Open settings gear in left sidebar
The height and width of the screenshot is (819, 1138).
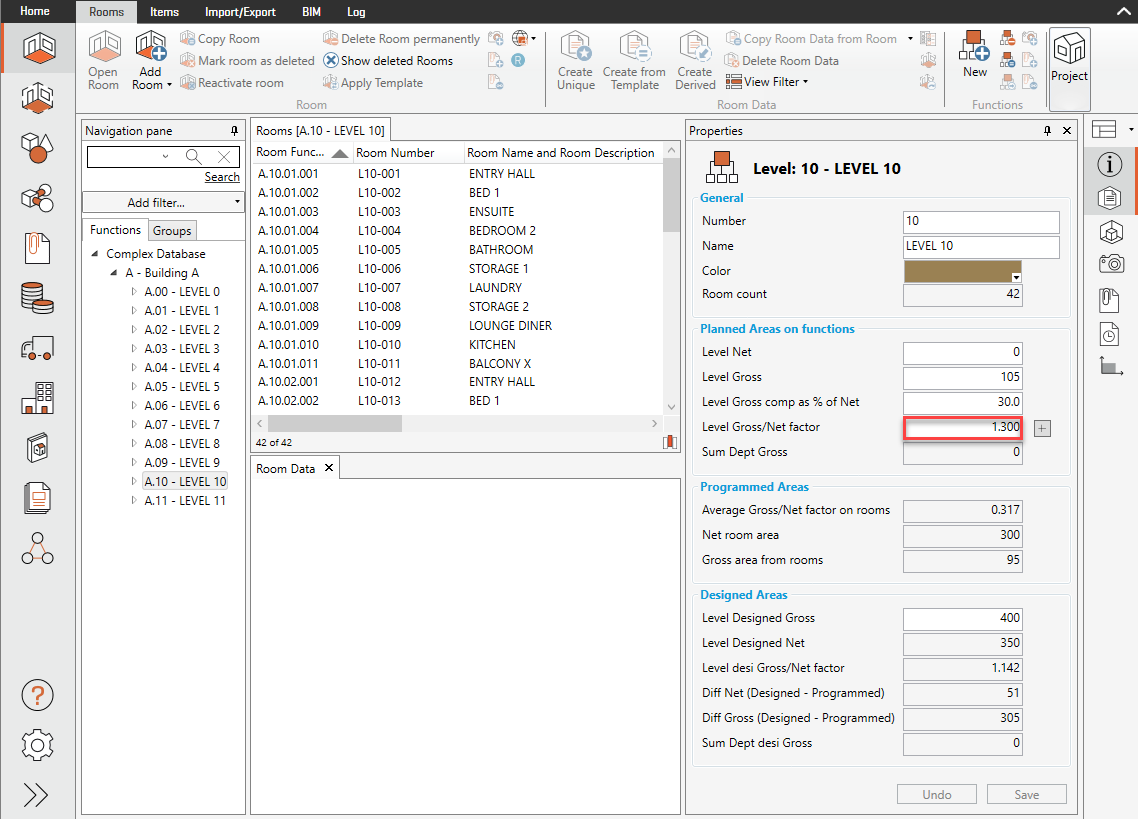click(x=37, y=745)
